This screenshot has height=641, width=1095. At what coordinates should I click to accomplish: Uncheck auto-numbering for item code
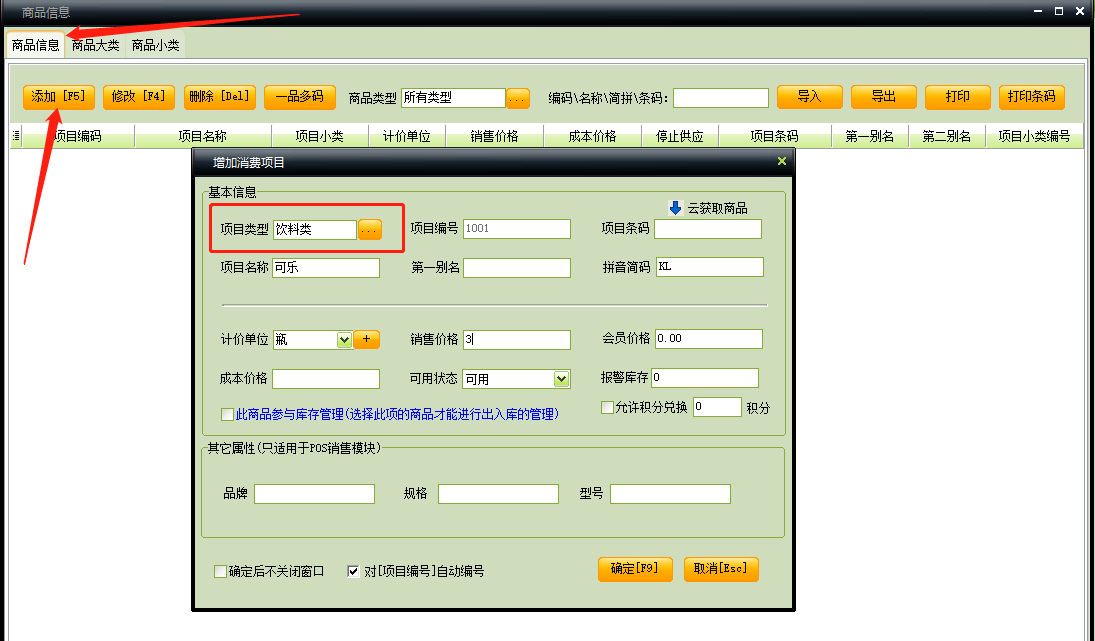click(x=353, y=572)
